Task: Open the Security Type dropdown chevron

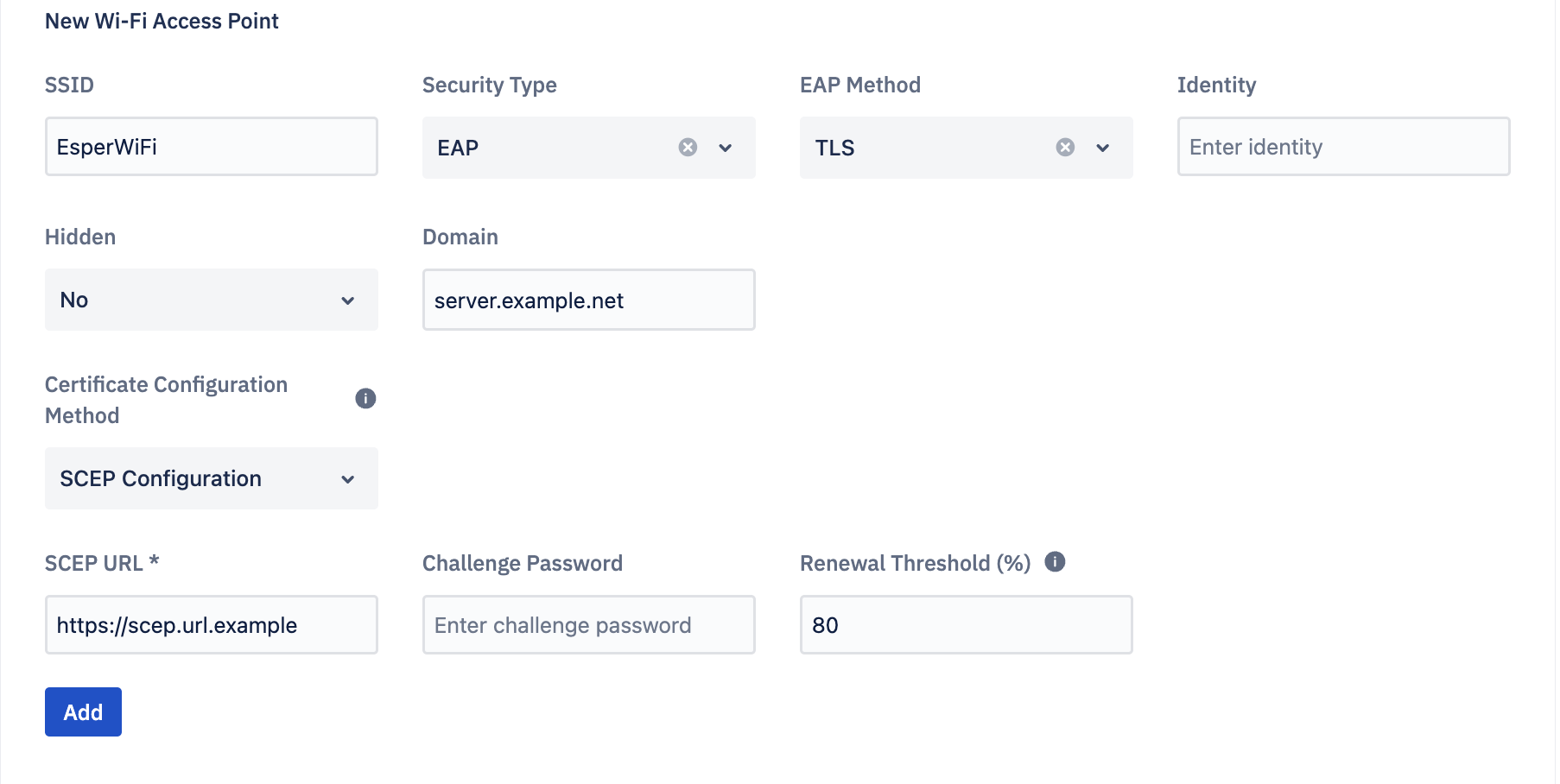Action: tap(726, 148)
